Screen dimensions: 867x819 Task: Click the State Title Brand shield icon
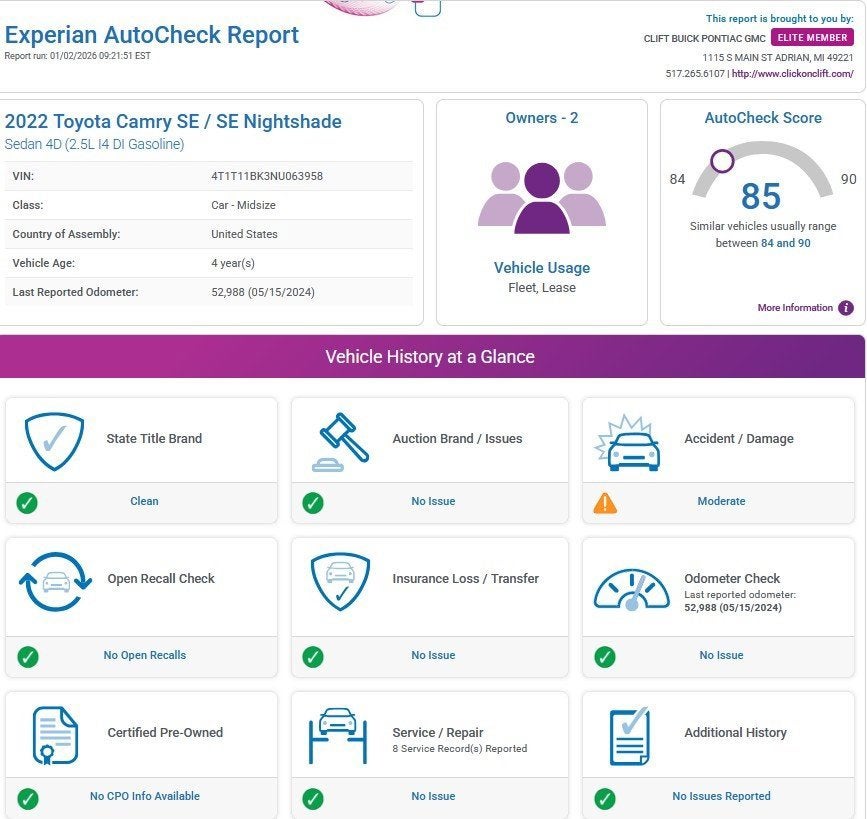(x=54, y=441)
